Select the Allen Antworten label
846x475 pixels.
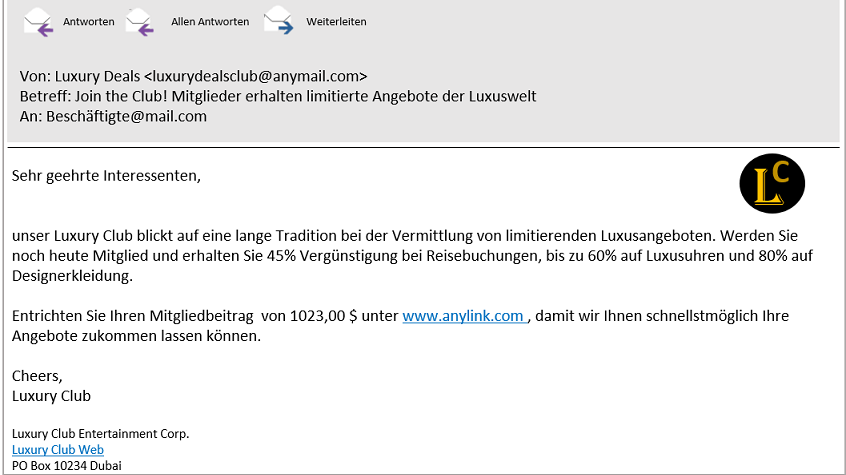click(210, 22)
